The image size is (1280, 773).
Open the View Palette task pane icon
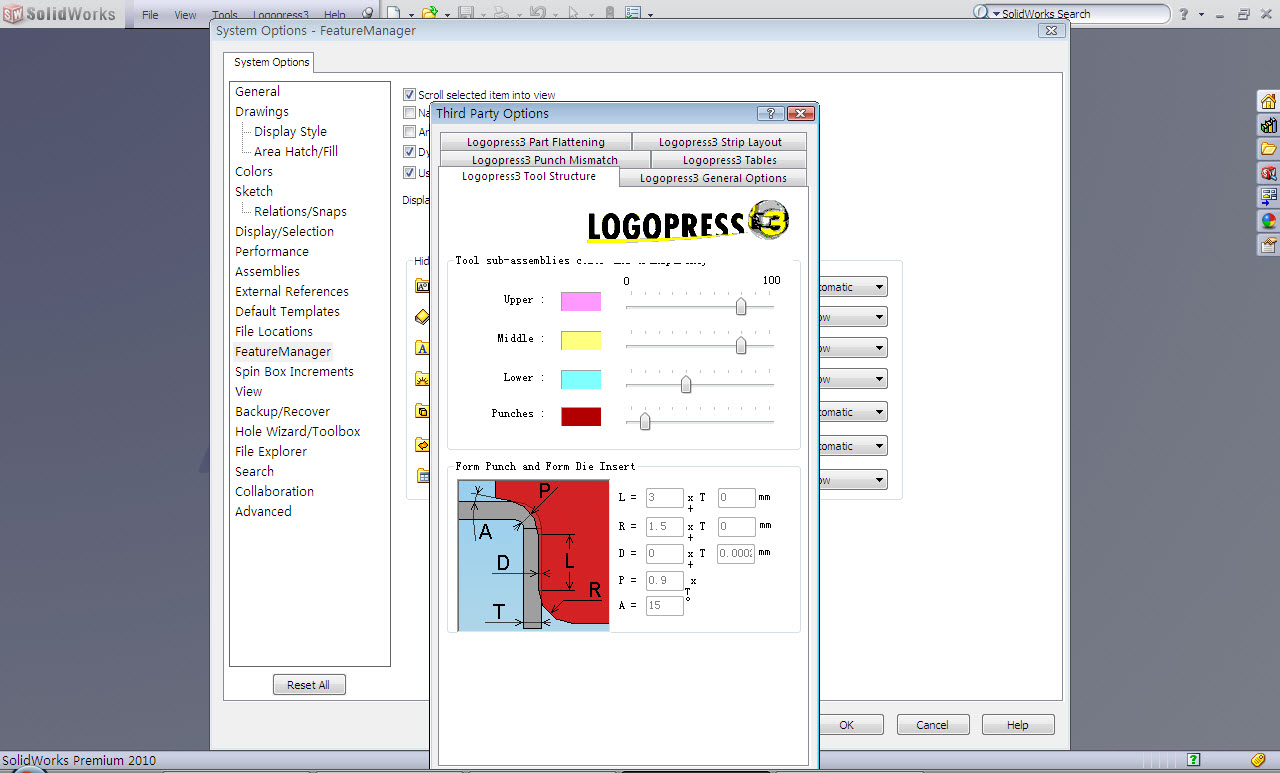pyautogui.click(x=1268, y=197)
